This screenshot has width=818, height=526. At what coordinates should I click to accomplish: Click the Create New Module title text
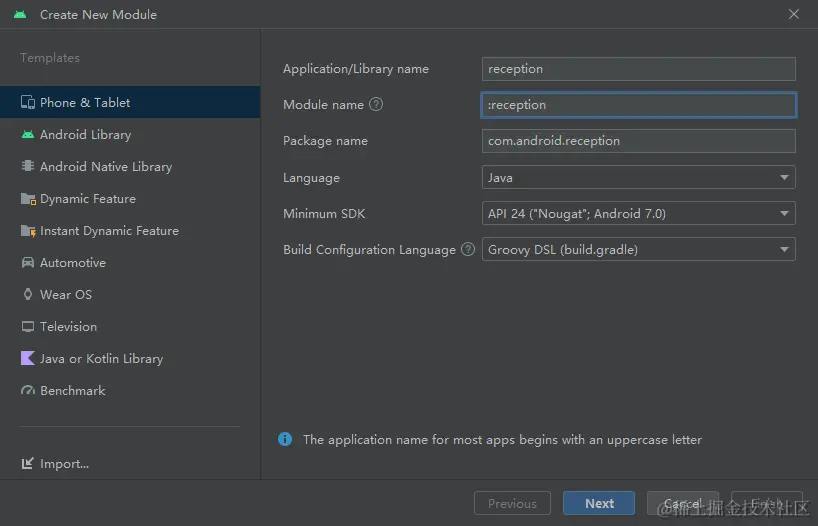coord(99,15)
